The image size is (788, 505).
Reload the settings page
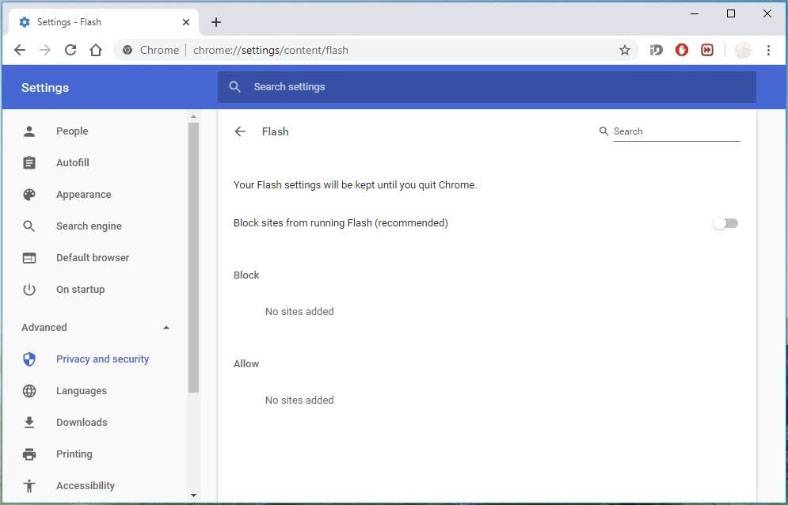pyautogui.click(x=70, y=50)
